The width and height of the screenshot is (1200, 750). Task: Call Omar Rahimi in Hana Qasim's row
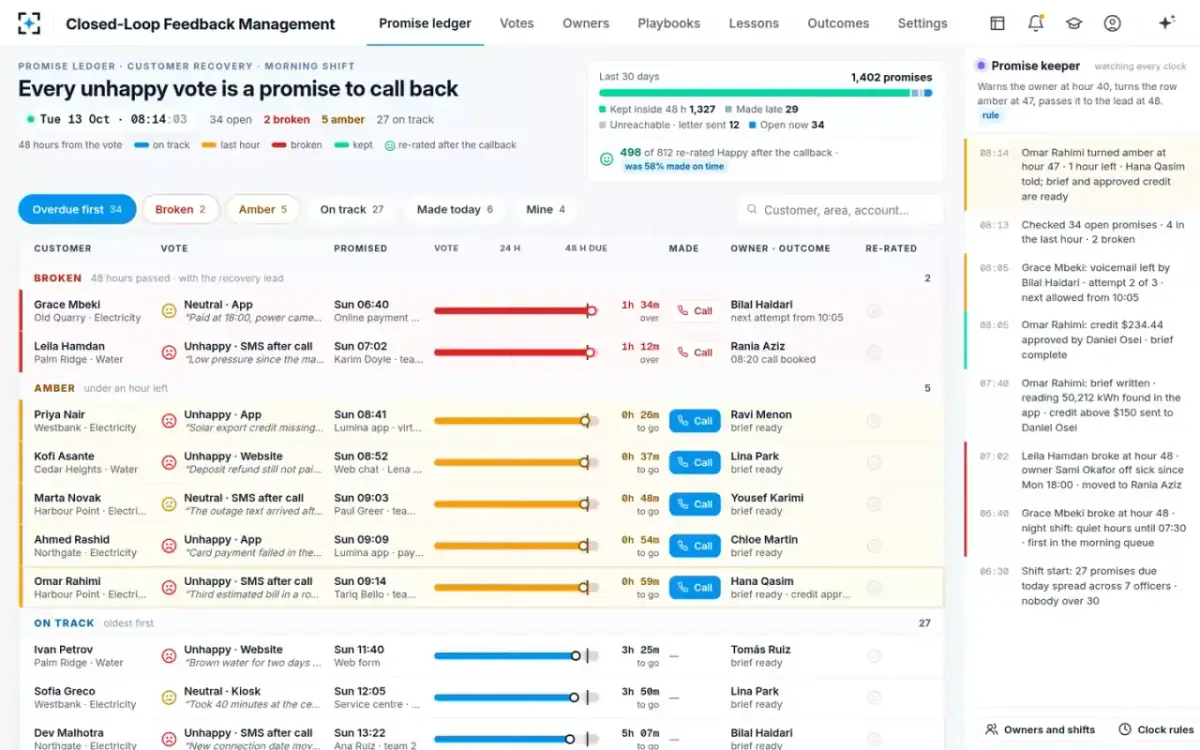pyautogui.click(x=694, y=587)
